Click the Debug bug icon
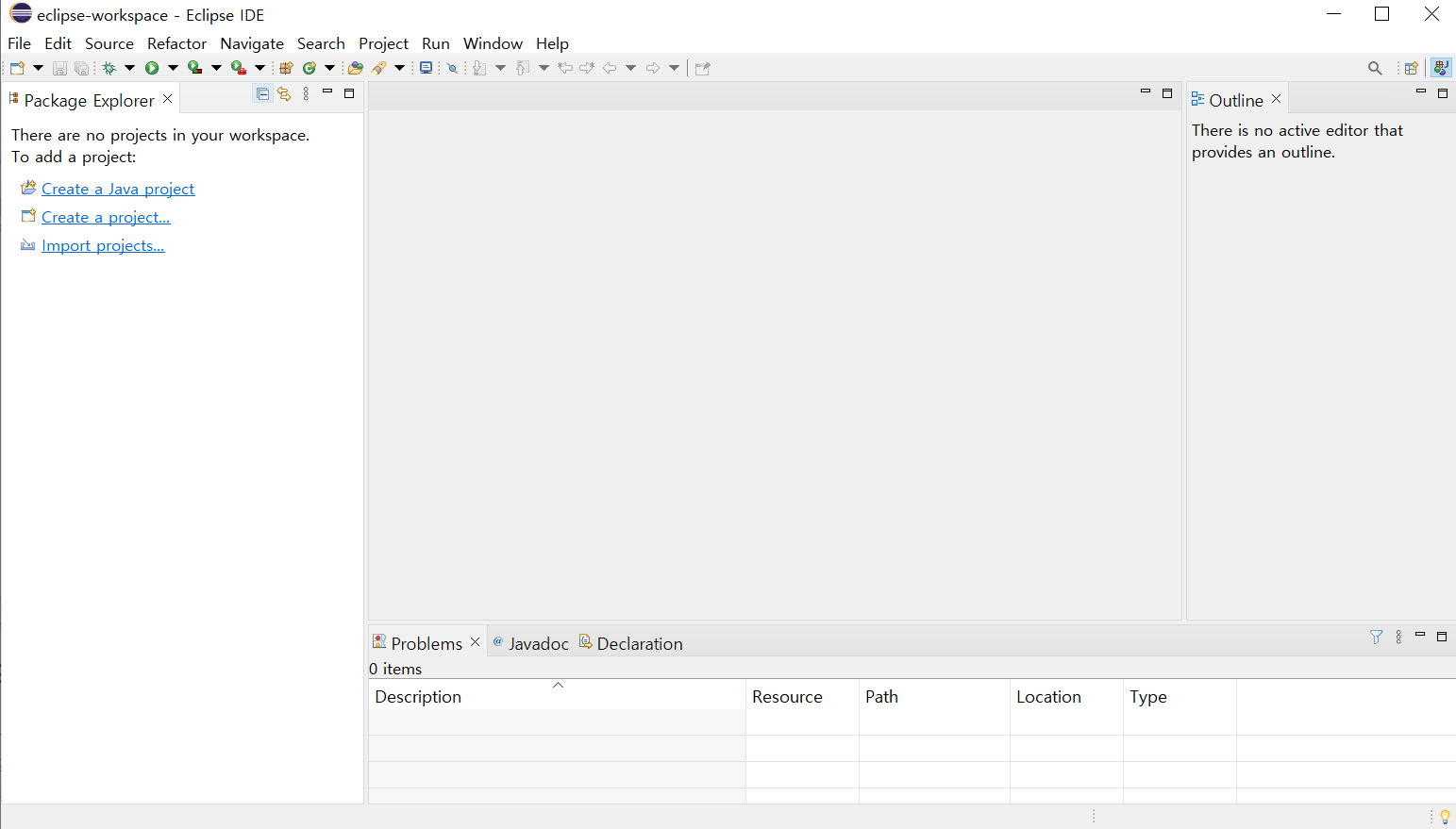This screenshot has height=829, width=1456. click(x=109, y=68)
